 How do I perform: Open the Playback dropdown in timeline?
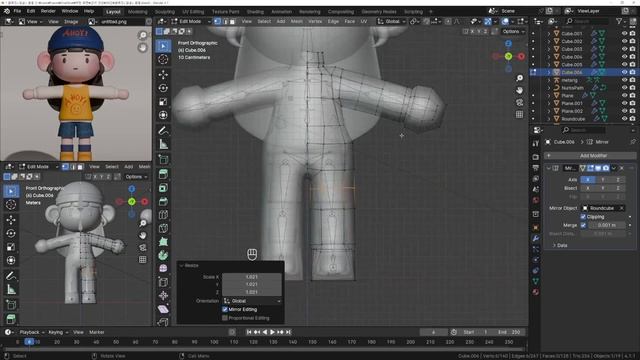coord(32,332)
